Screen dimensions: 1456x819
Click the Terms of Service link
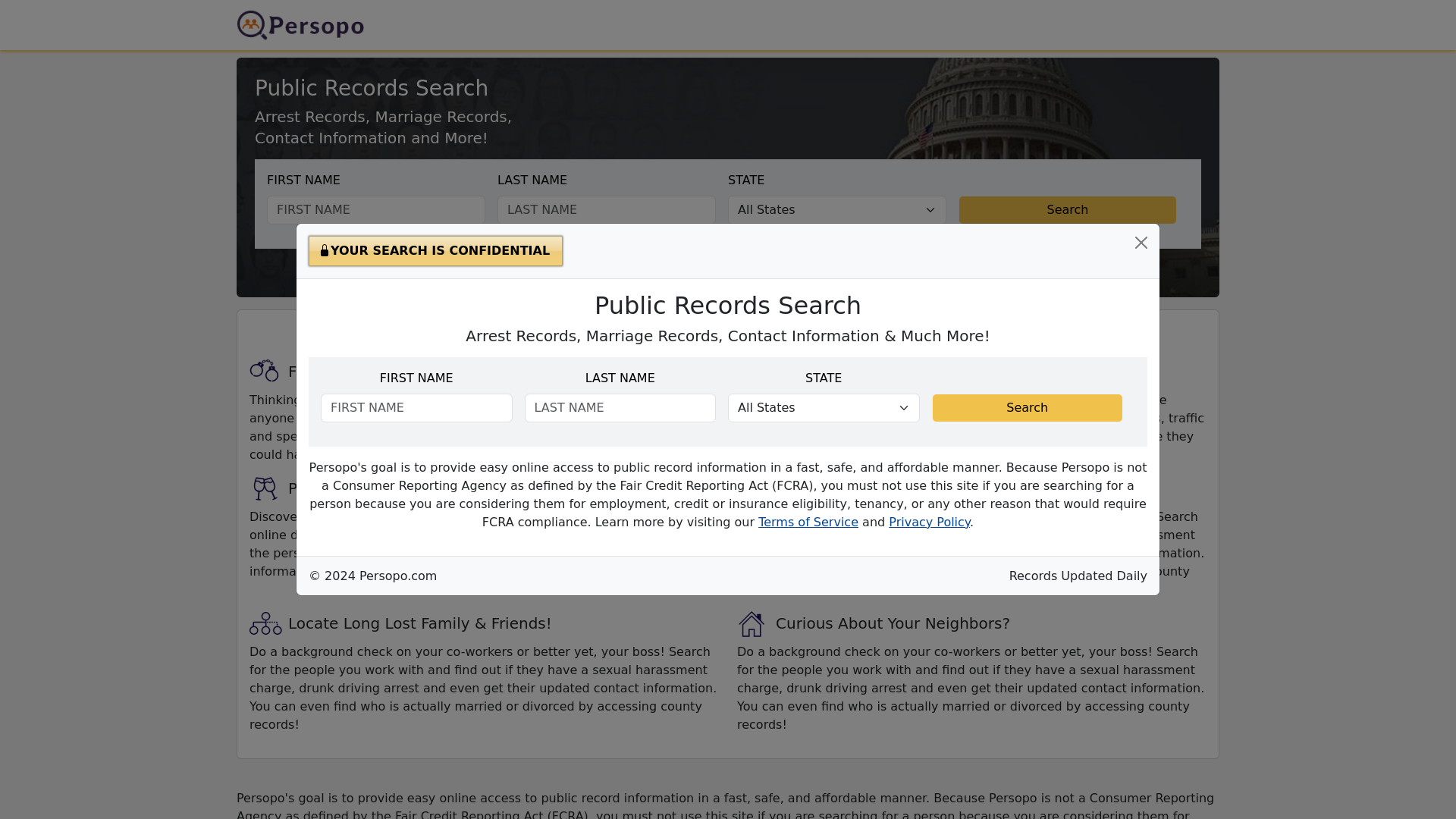[808, 522]
